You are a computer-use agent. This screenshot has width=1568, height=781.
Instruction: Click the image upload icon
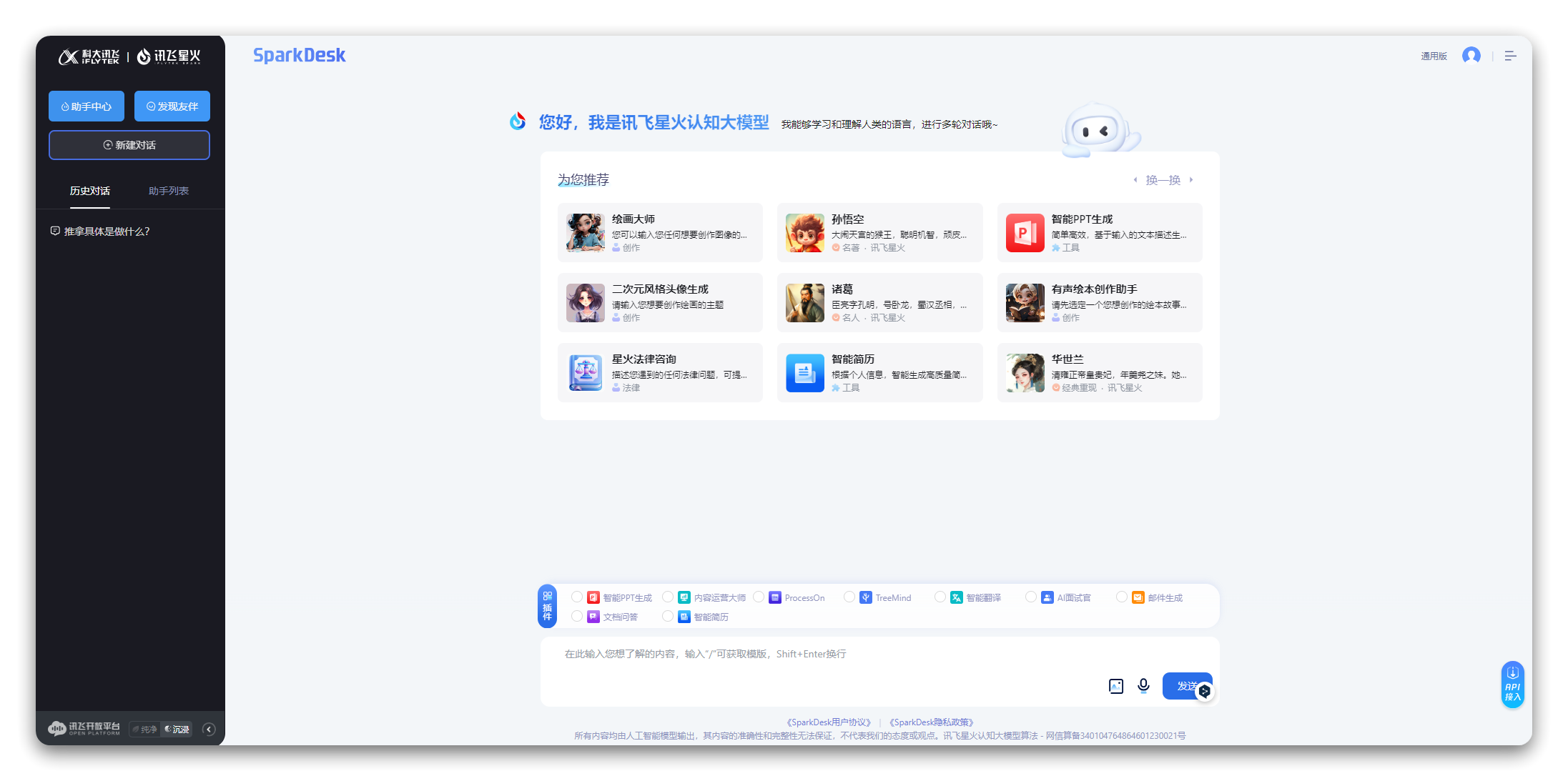coord(1115,686)
